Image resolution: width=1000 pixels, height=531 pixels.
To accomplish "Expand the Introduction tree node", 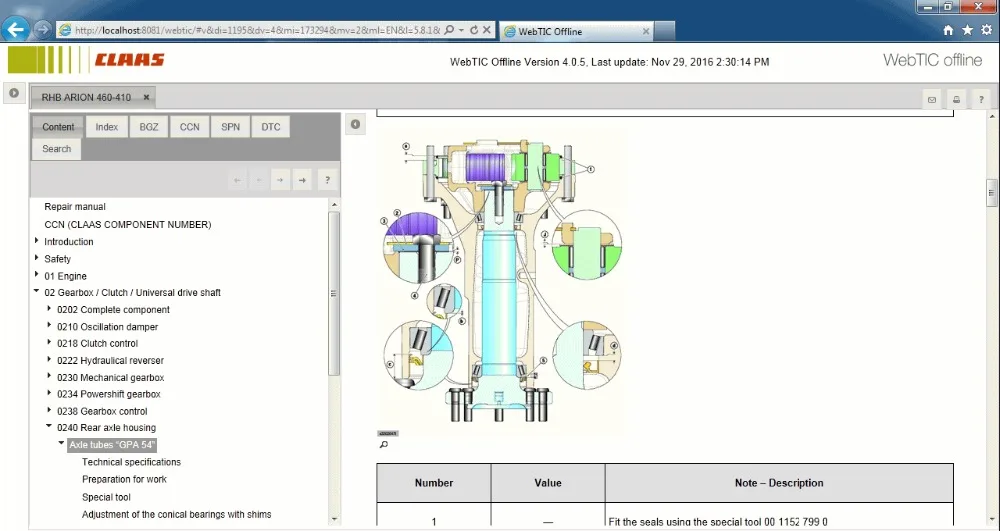I will [36, 241].
